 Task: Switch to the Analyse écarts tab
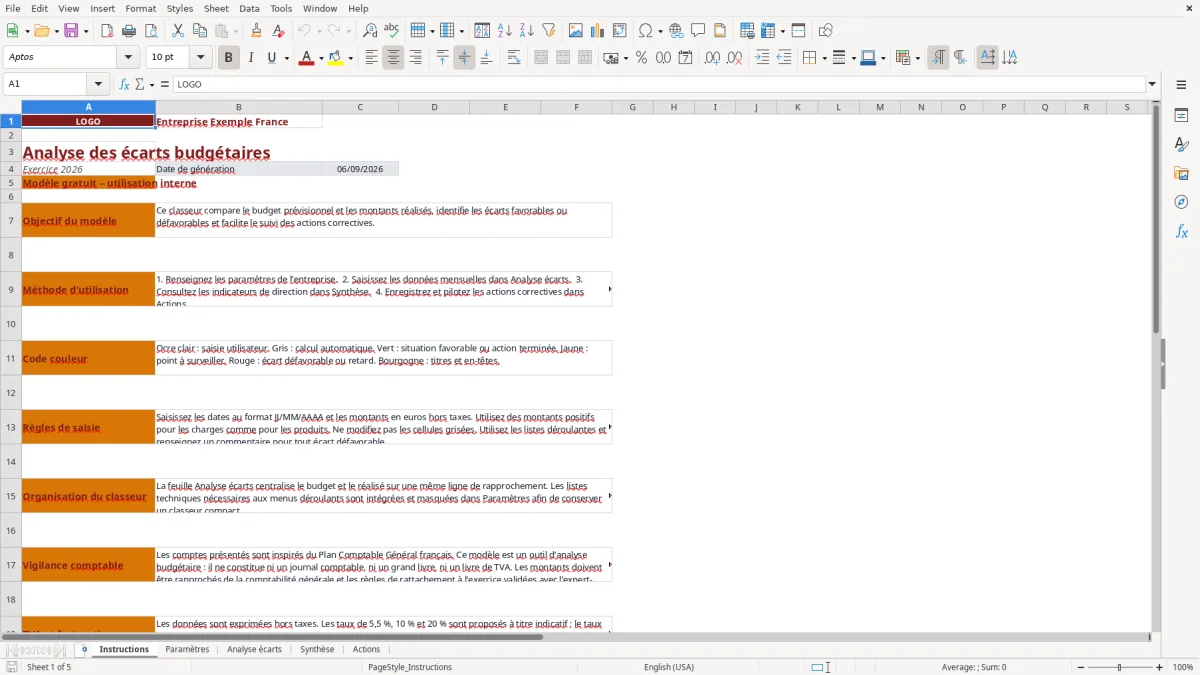[x=254, y=649]
